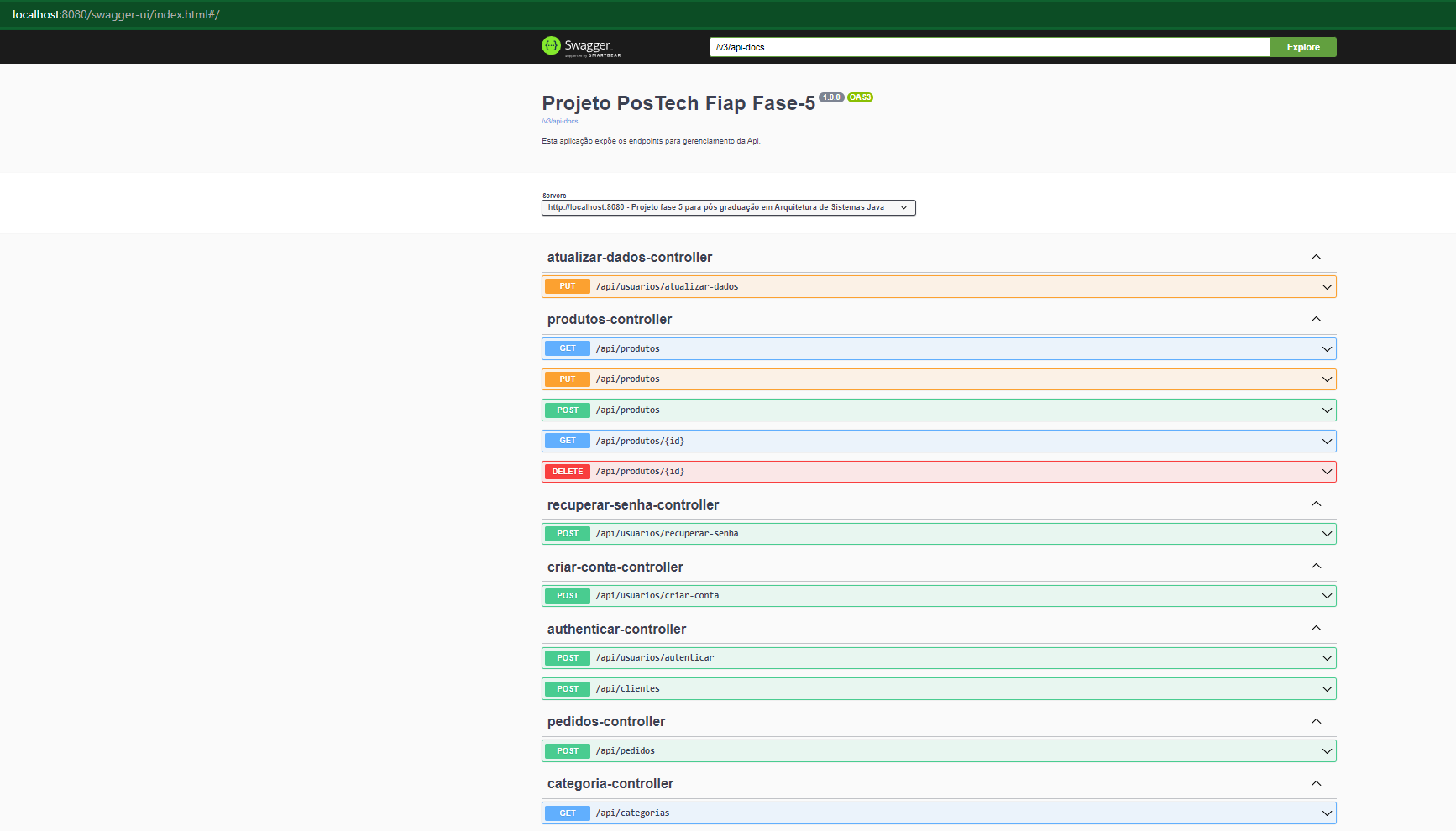Click PUT badge for /api/produtos

(x=568, y=379)
